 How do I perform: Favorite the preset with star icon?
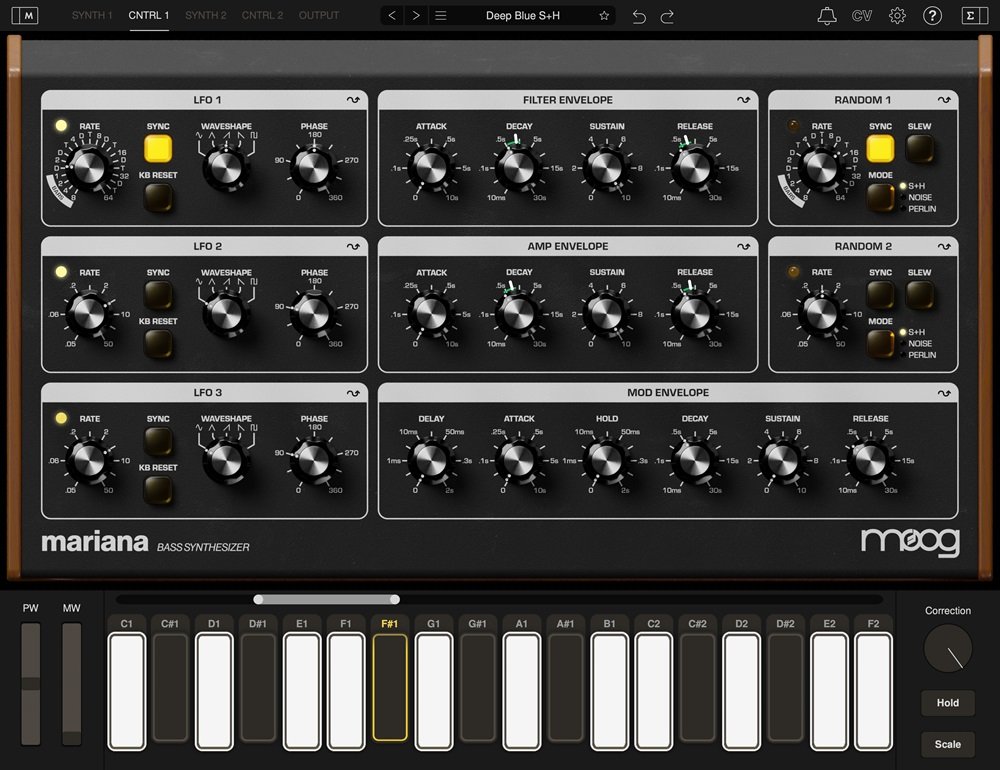pos(603,16)
